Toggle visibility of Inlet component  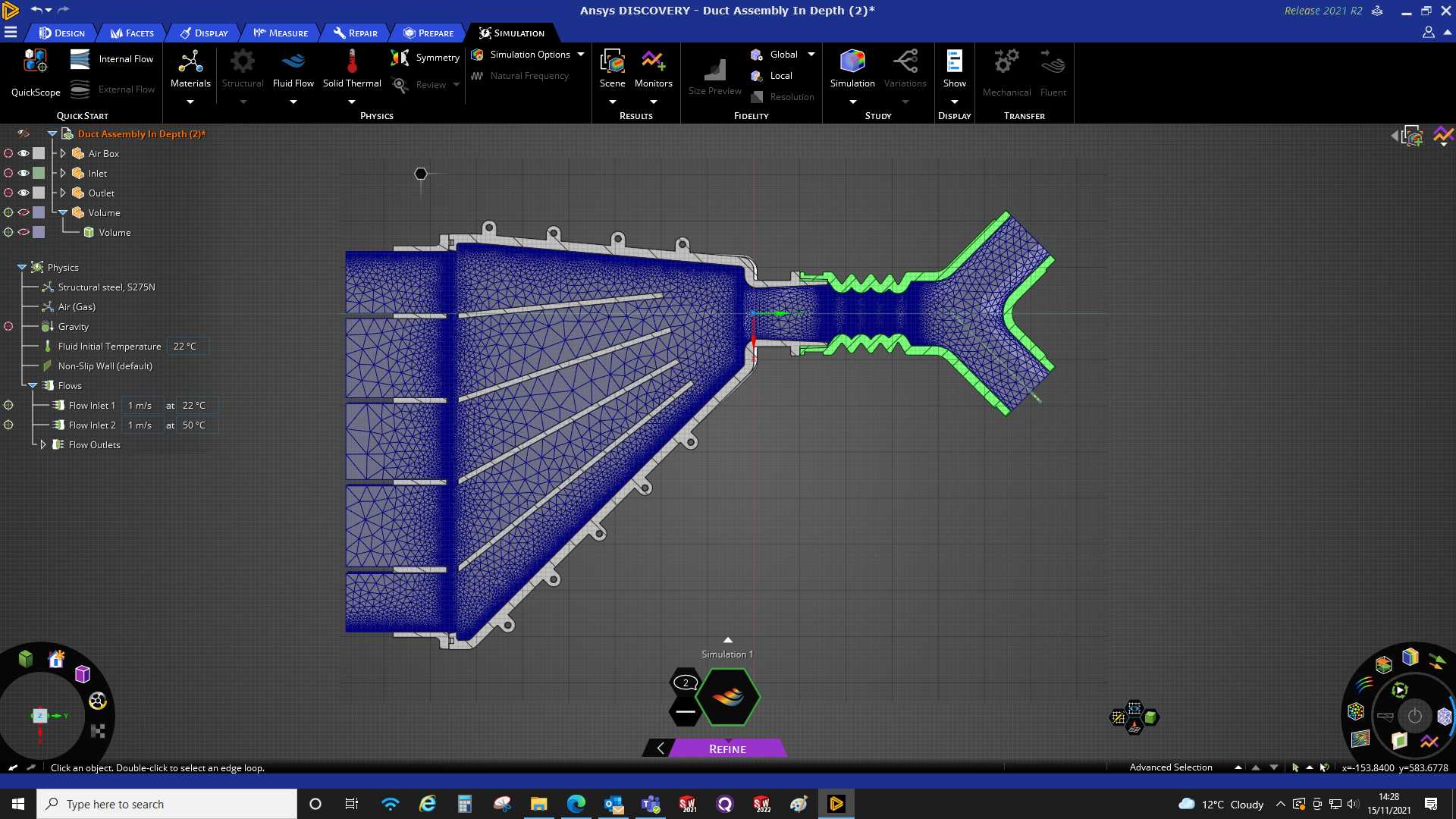click(x=24, y=173)
